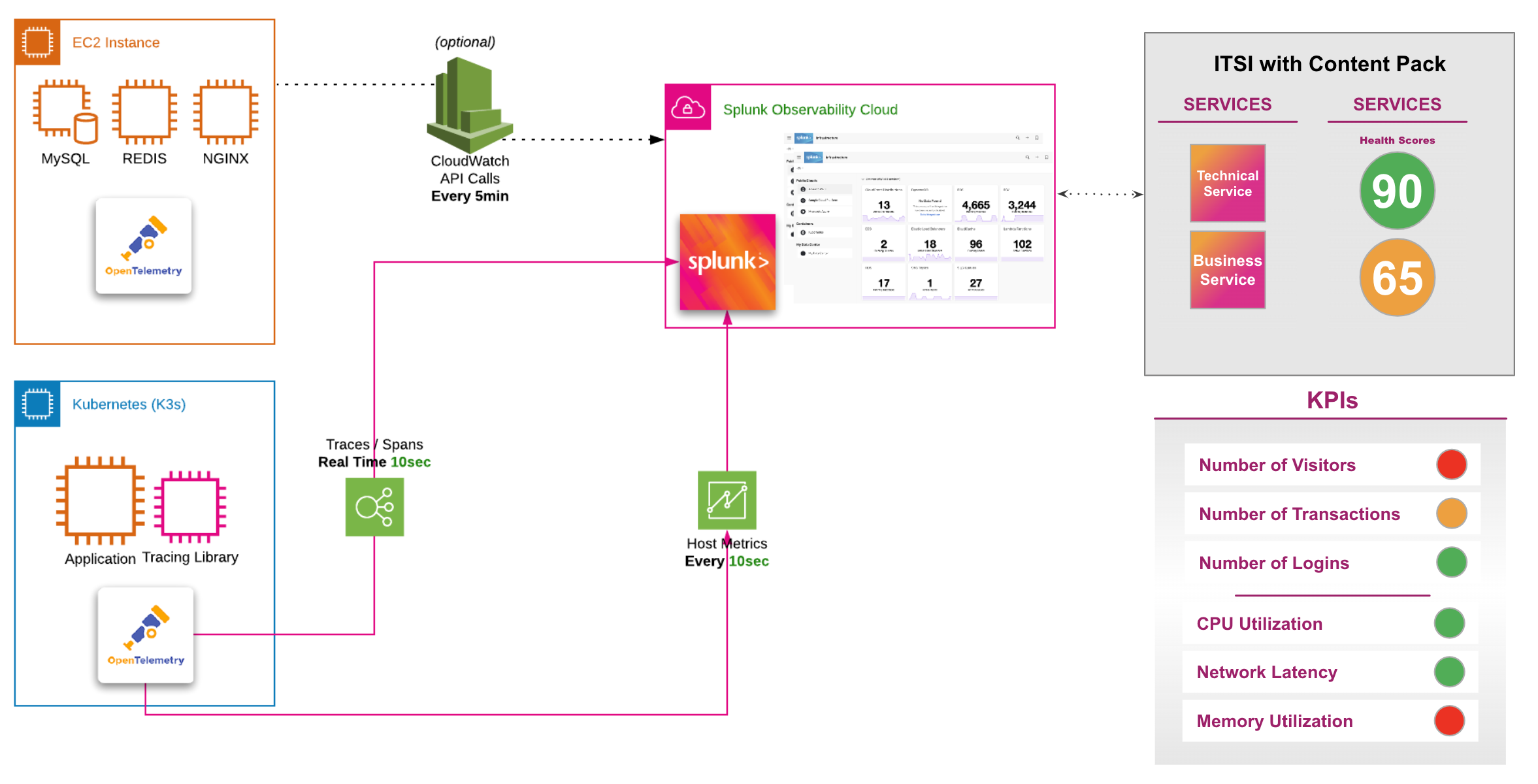Click the Host Metrics chart icon

point(727,500)
